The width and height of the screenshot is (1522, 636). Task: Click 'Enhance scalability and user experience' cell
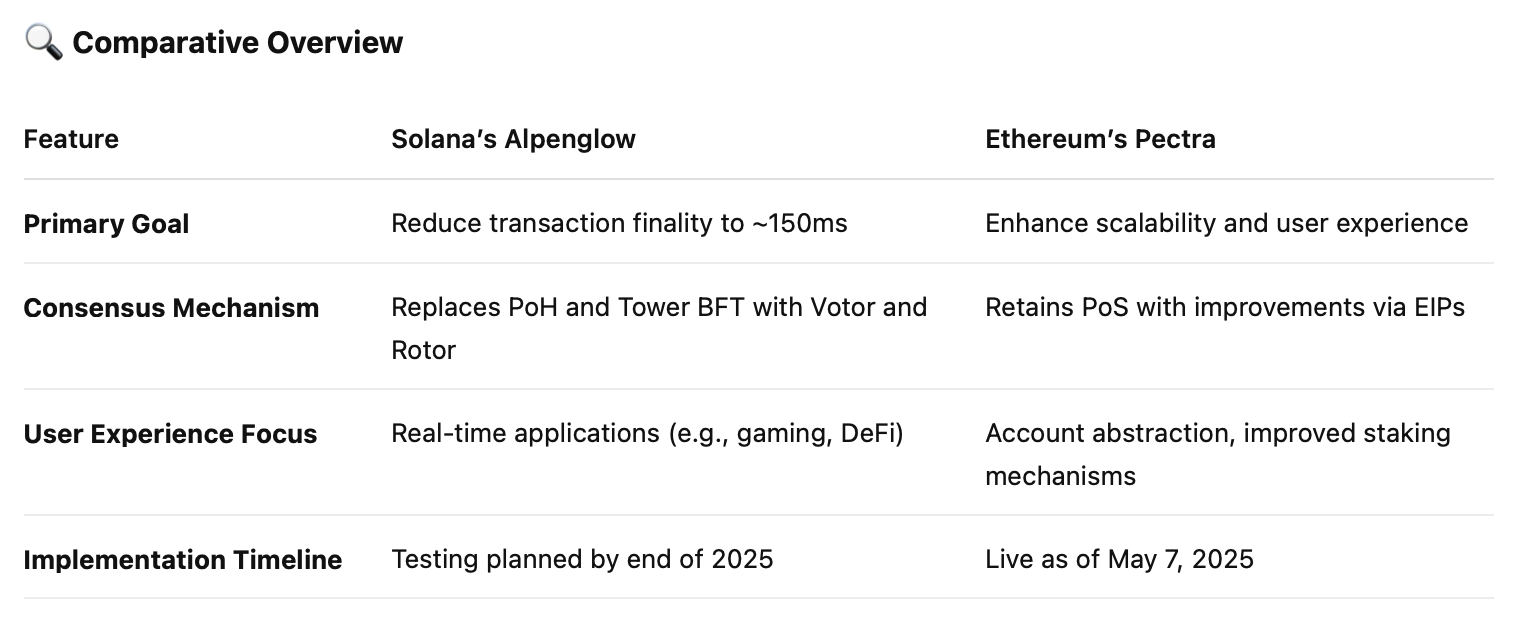[1226, 223]
